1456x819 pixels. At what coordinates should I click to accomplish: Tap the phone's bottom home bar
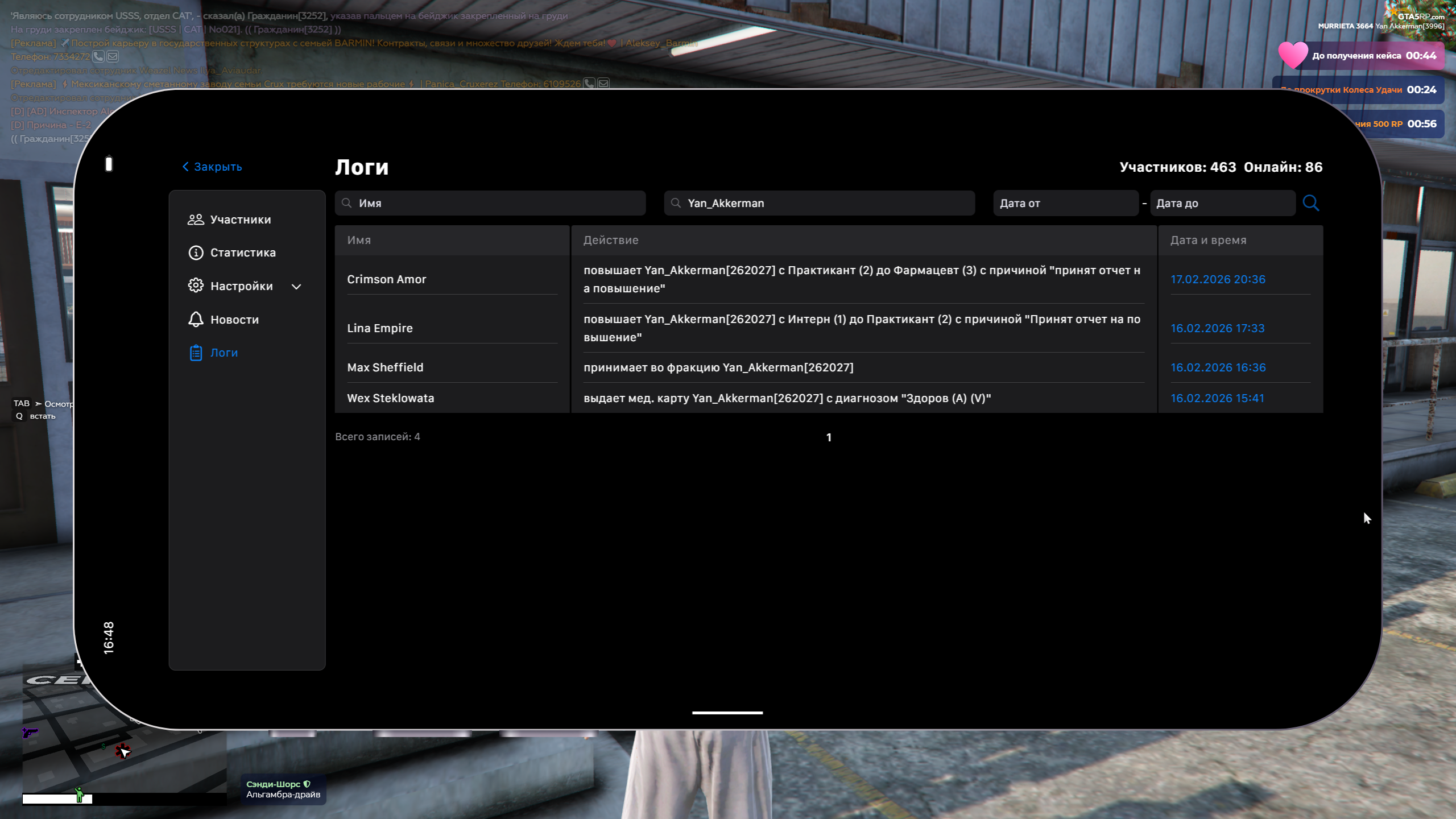coord(727,712)
